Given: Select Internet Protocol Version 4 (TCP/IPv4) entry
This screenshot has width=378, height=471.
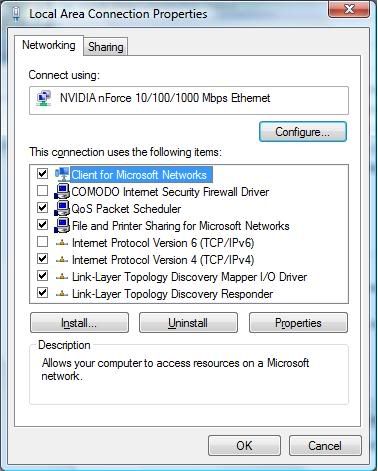Looking at the screenshot, I should point(163,260).
